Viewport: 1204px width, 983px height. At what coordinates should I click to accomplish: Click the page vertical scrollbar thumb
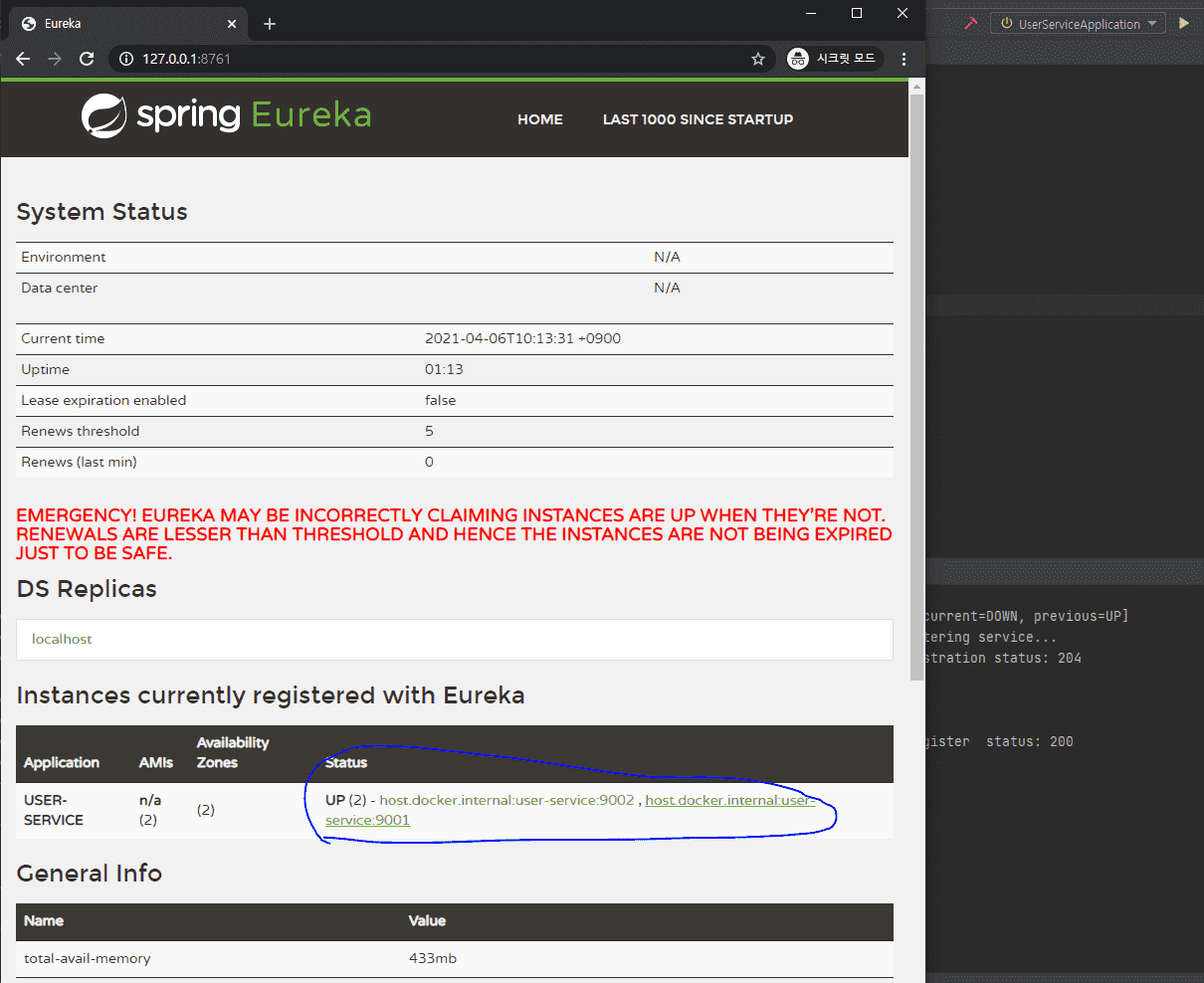pos(916,388)
